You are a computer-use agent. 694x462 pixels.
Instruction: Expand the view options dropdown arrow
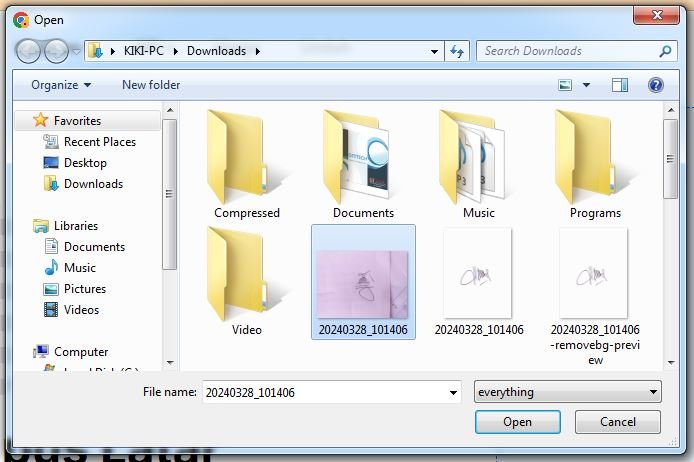click(586, 85)
